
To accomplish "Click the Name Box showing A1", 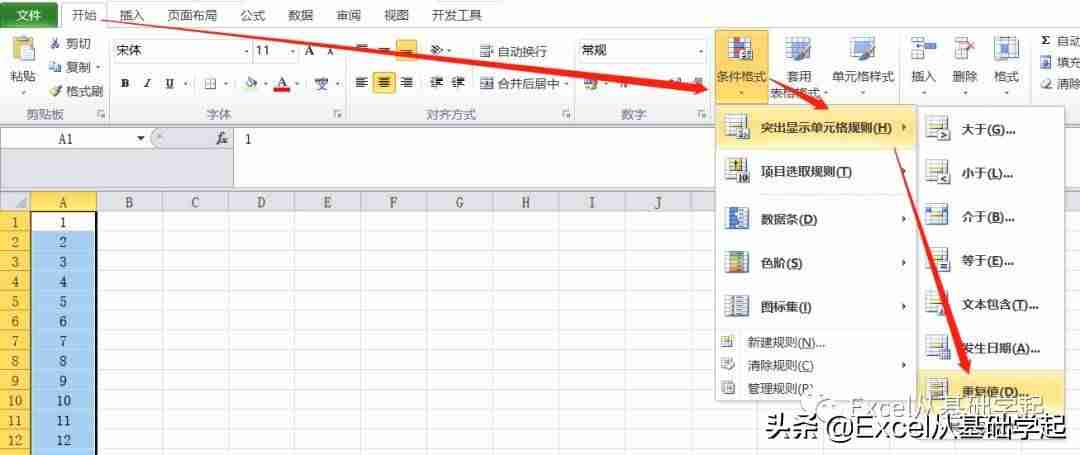I will [68, 138].
